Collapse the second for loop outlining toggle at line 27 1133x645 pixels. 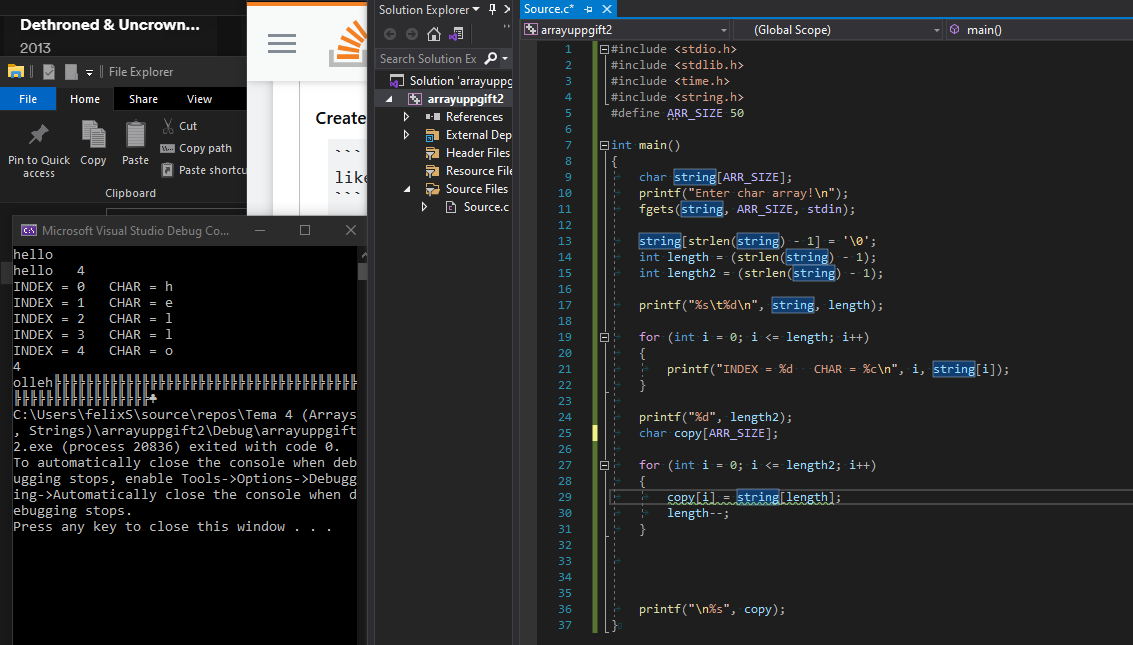click(604, 465)
